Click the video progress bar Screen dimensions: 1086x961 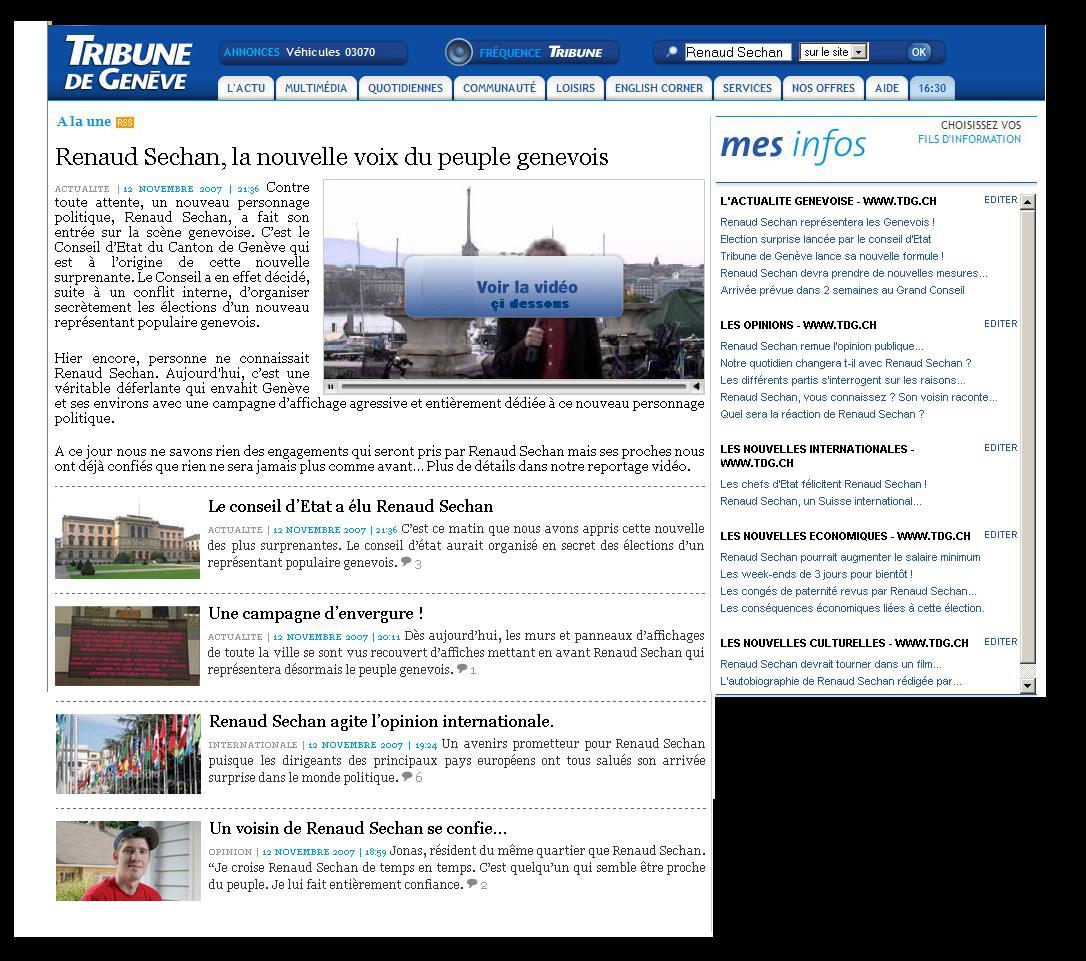513,386
